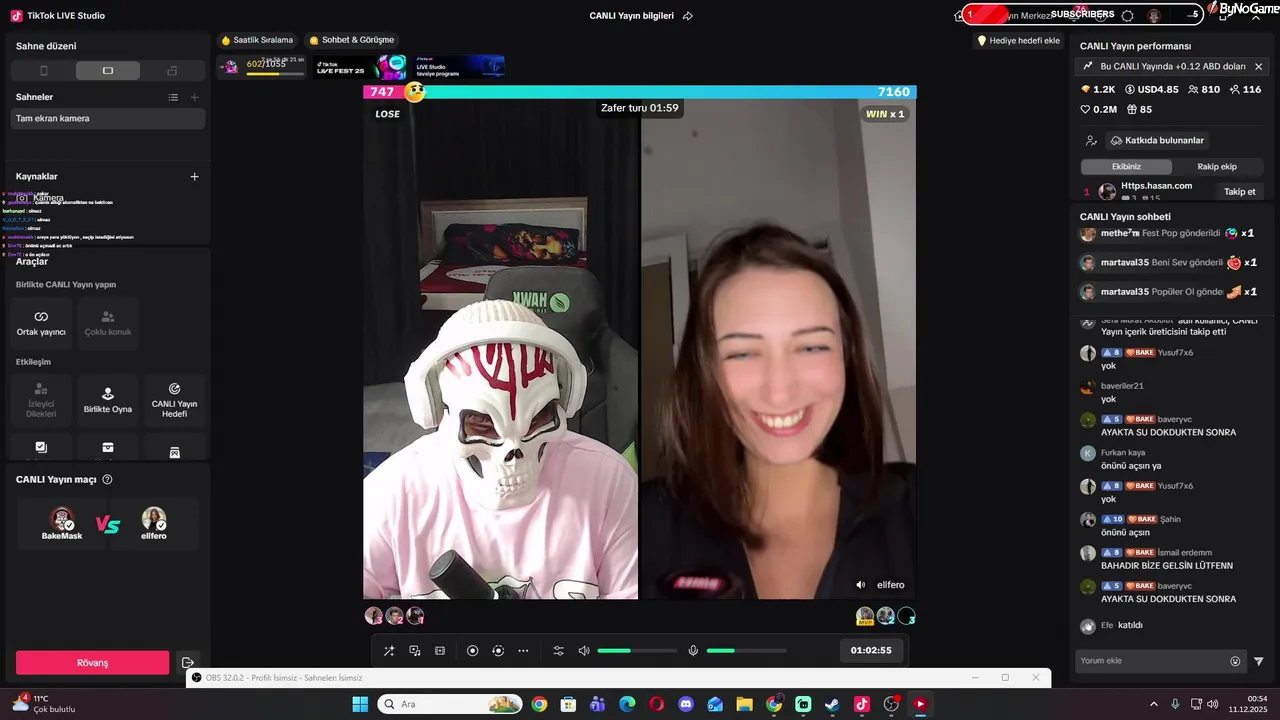Click Takip et for Https.hasan.com
1280x720 pixels.
click(x=1239, y=192)
